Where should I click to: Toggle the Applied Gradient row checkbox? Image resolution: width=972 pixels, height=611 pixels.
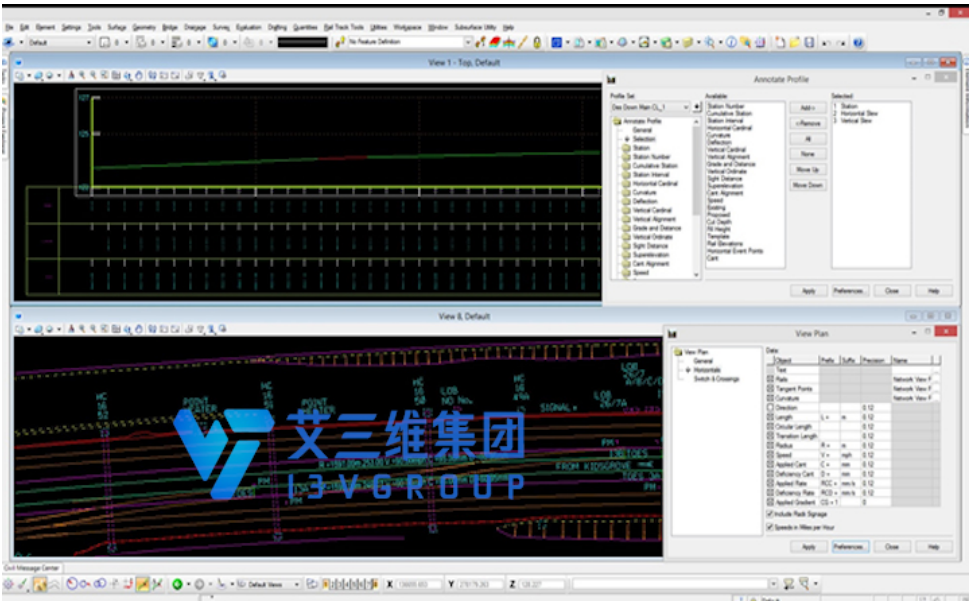pos(771,502)
